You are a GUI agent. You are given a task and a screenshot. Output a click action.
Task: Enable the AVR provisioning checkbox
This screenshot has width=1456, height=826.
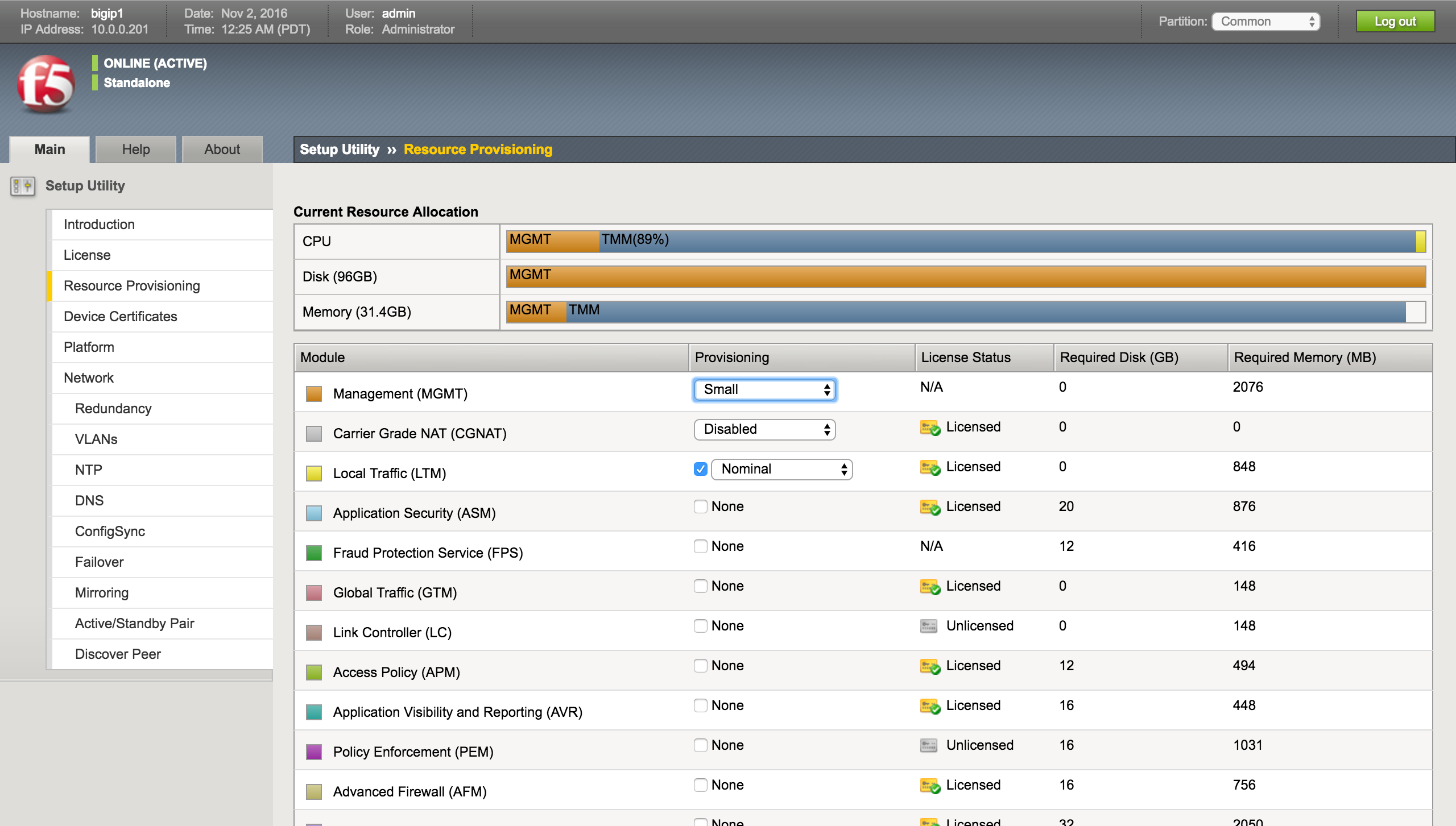click(x=701, y=705)
